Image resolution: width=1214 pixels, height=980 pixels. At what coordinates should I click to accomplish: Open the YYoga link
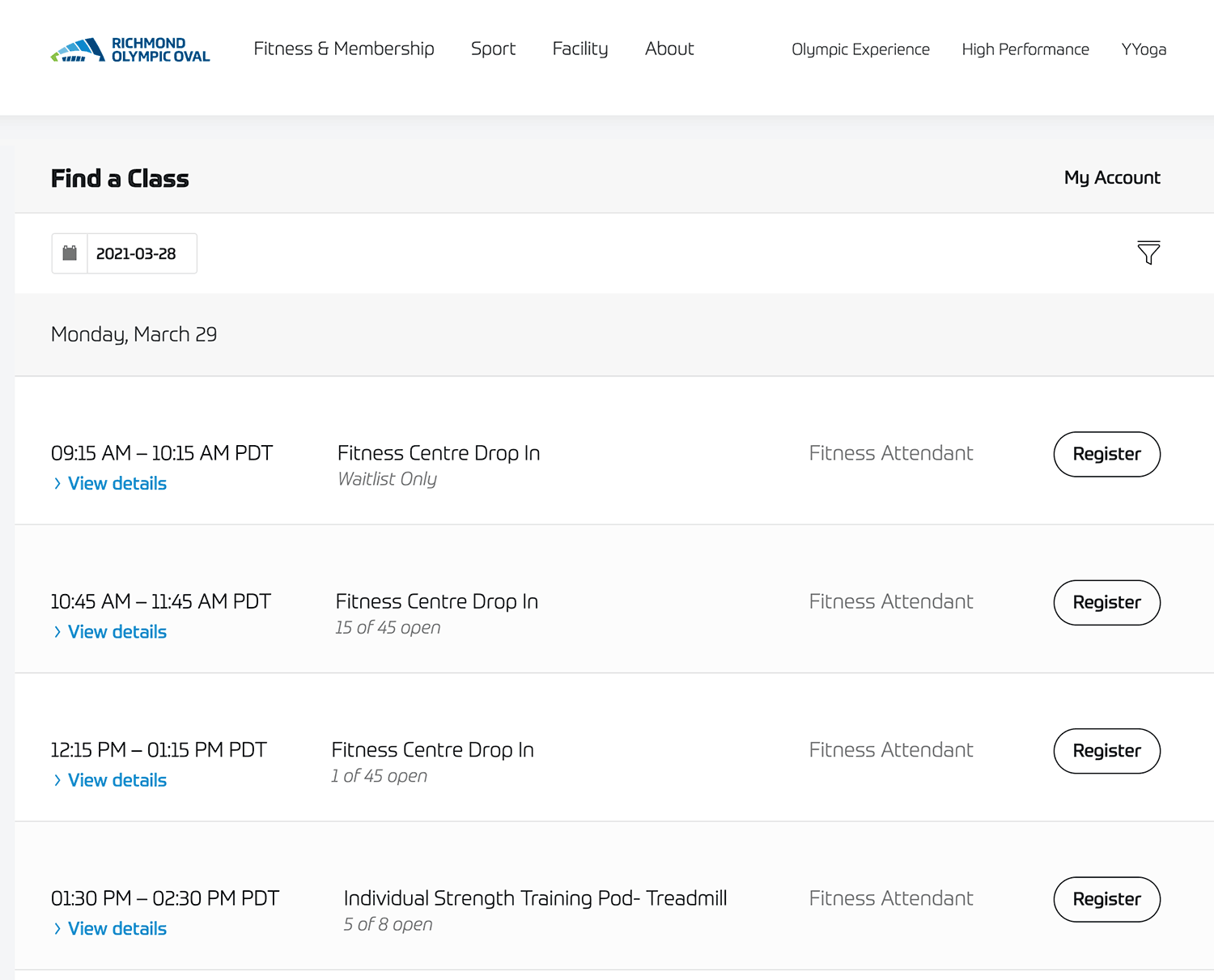point(1144,49)
